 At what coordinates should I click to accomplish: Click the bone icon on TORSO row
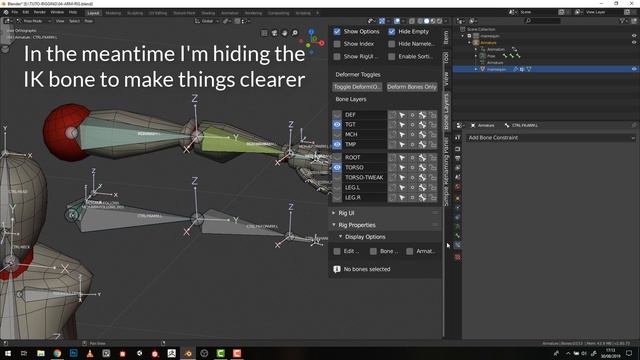(x=422, y=168)
